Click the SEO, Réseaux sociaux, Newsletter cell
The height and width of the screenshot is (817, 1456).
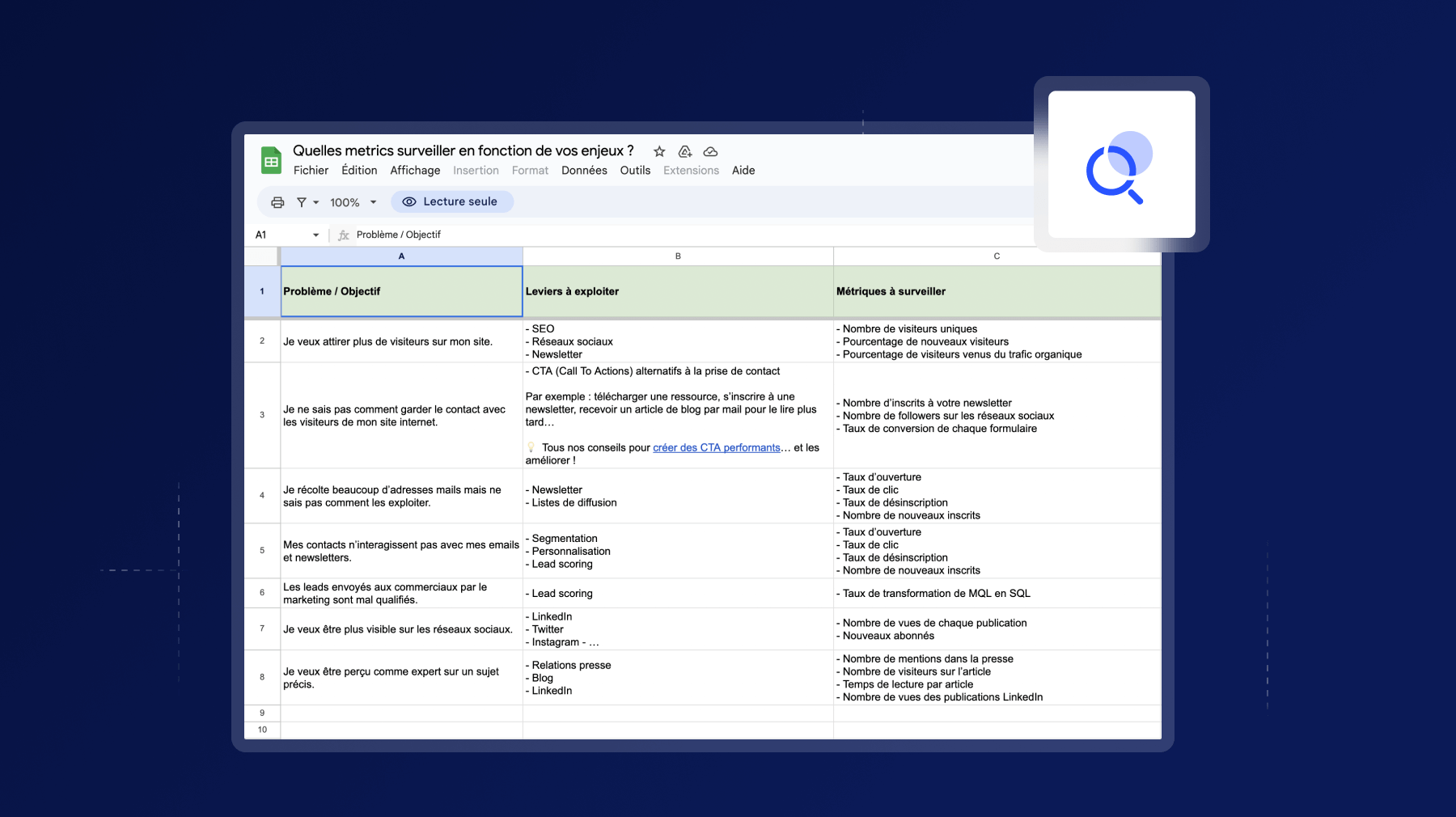pos(678,341)
